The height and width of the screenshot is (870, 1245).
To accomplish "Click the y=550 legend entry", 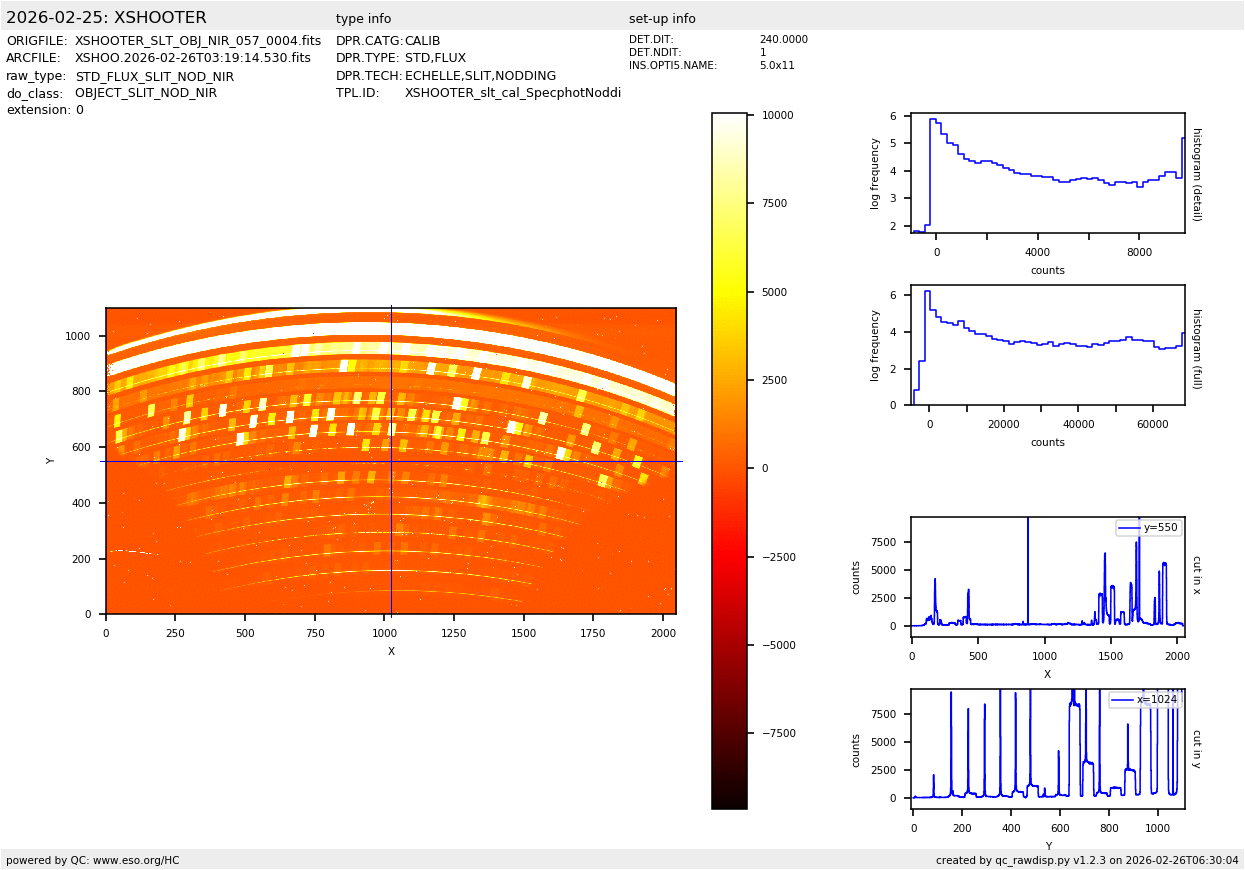I will 1148,528.
